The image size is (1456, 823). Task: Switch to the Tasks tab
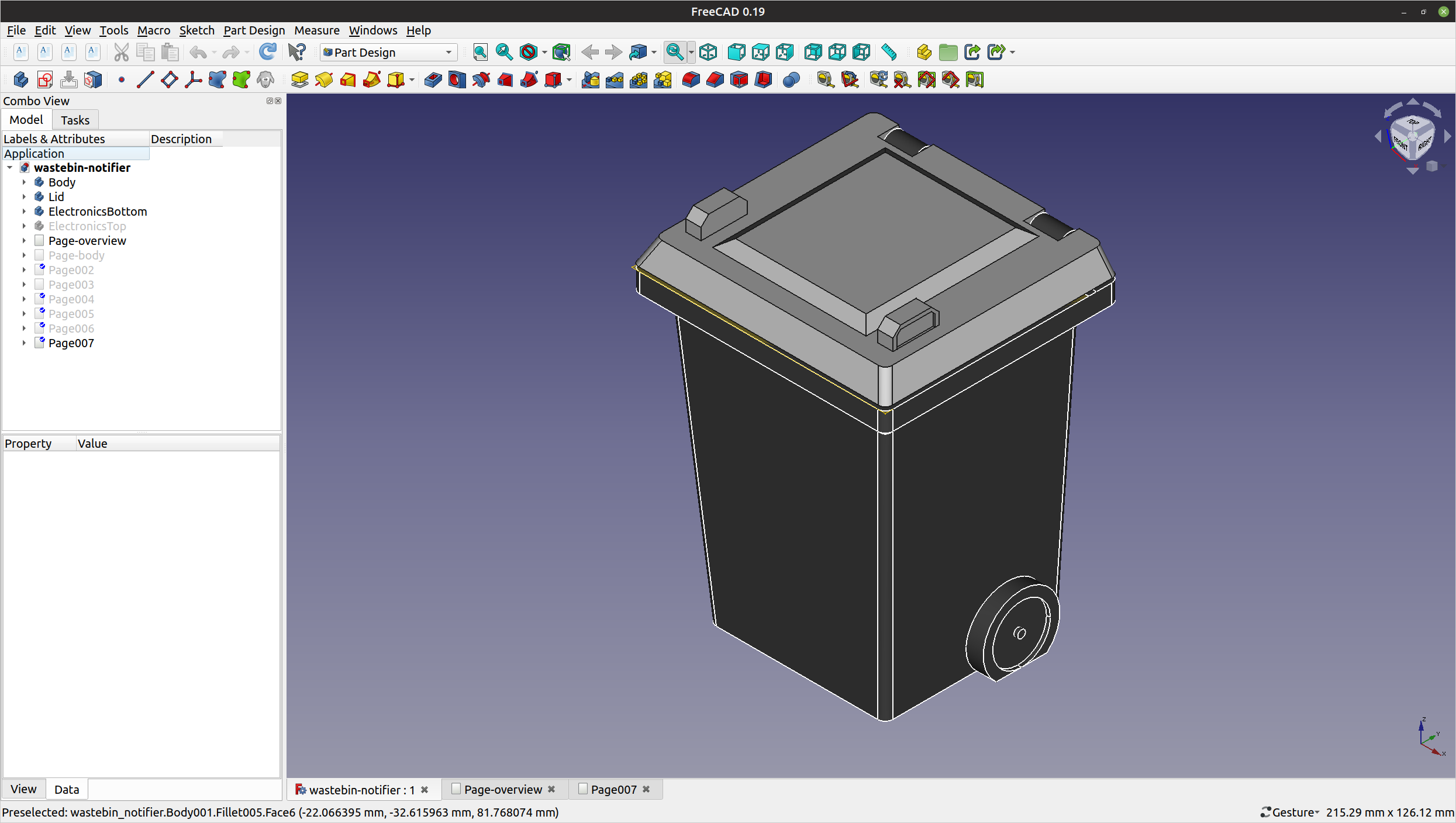[75, 120]
